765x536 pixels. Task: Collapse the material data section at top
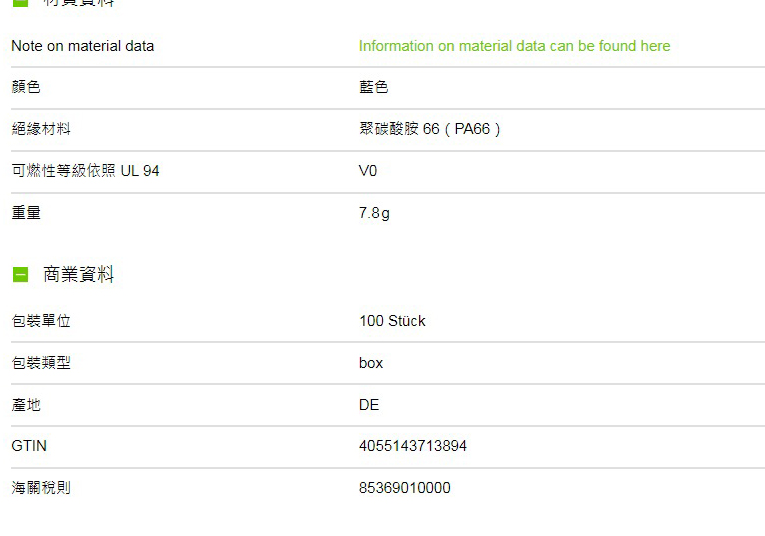(x=20, y=2)
